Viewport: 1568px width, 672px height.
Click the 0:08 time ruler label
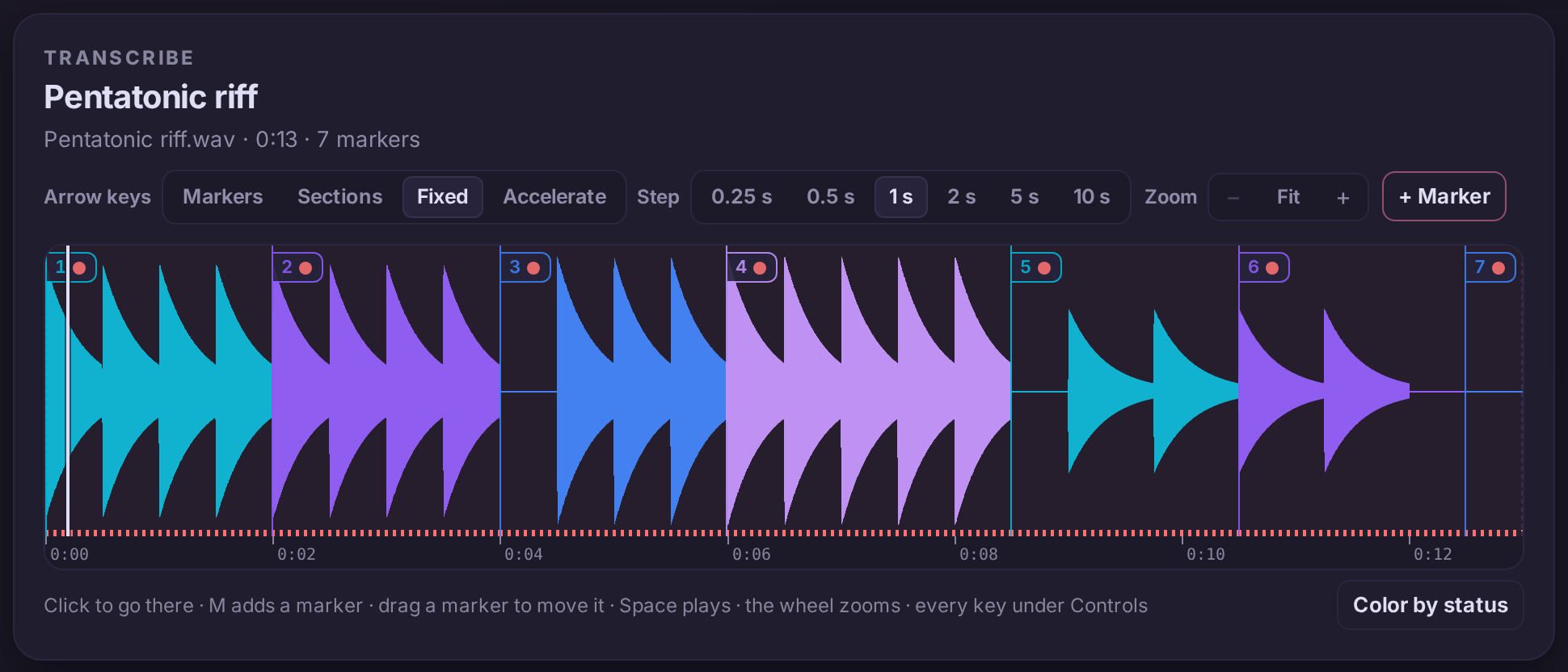point(979,554)
